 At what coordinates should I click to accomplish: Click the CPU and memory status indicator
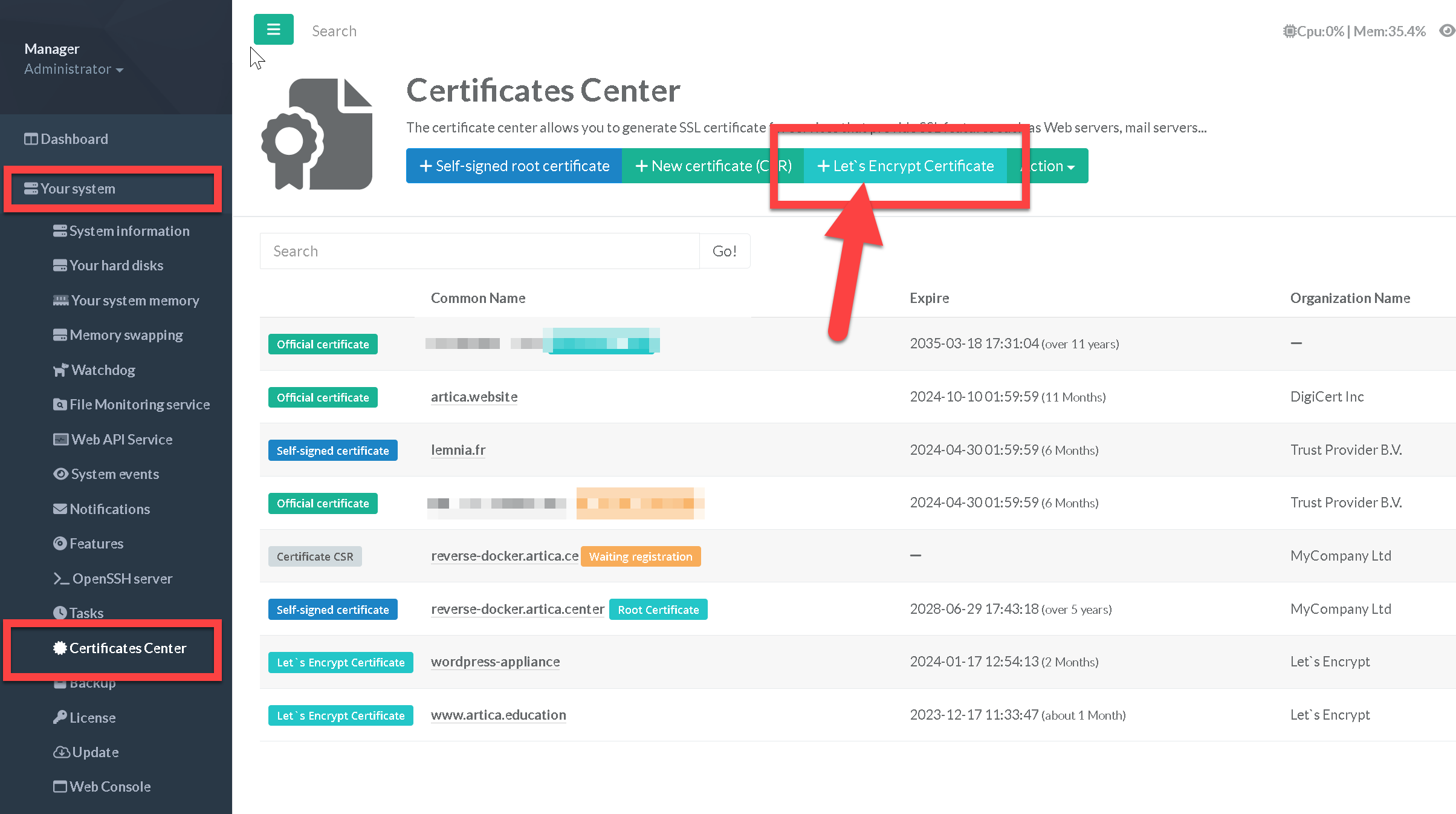pyautogui.click(x=1354, y=31)
